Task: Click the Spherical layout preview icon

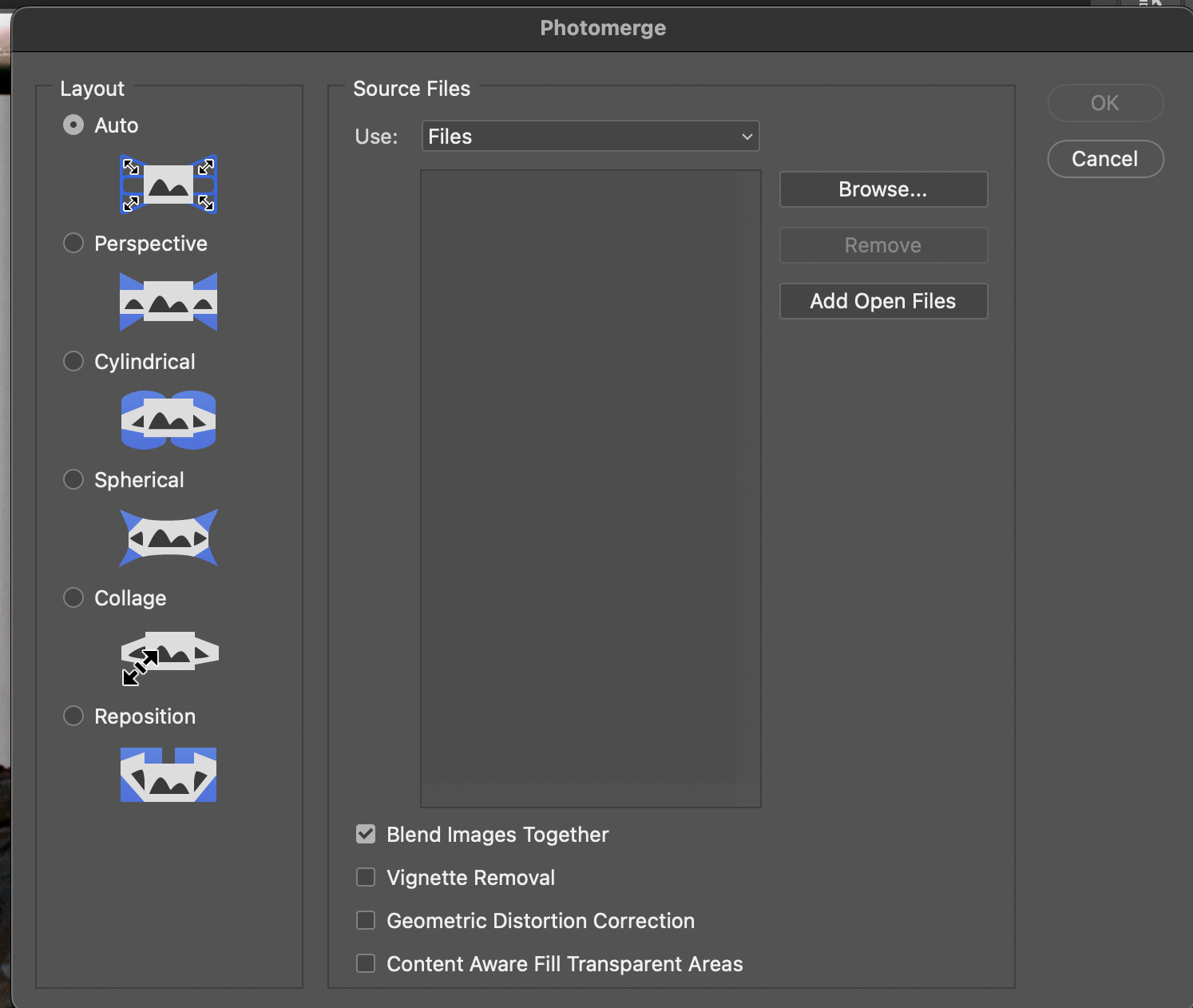Action: click(168, 538)
